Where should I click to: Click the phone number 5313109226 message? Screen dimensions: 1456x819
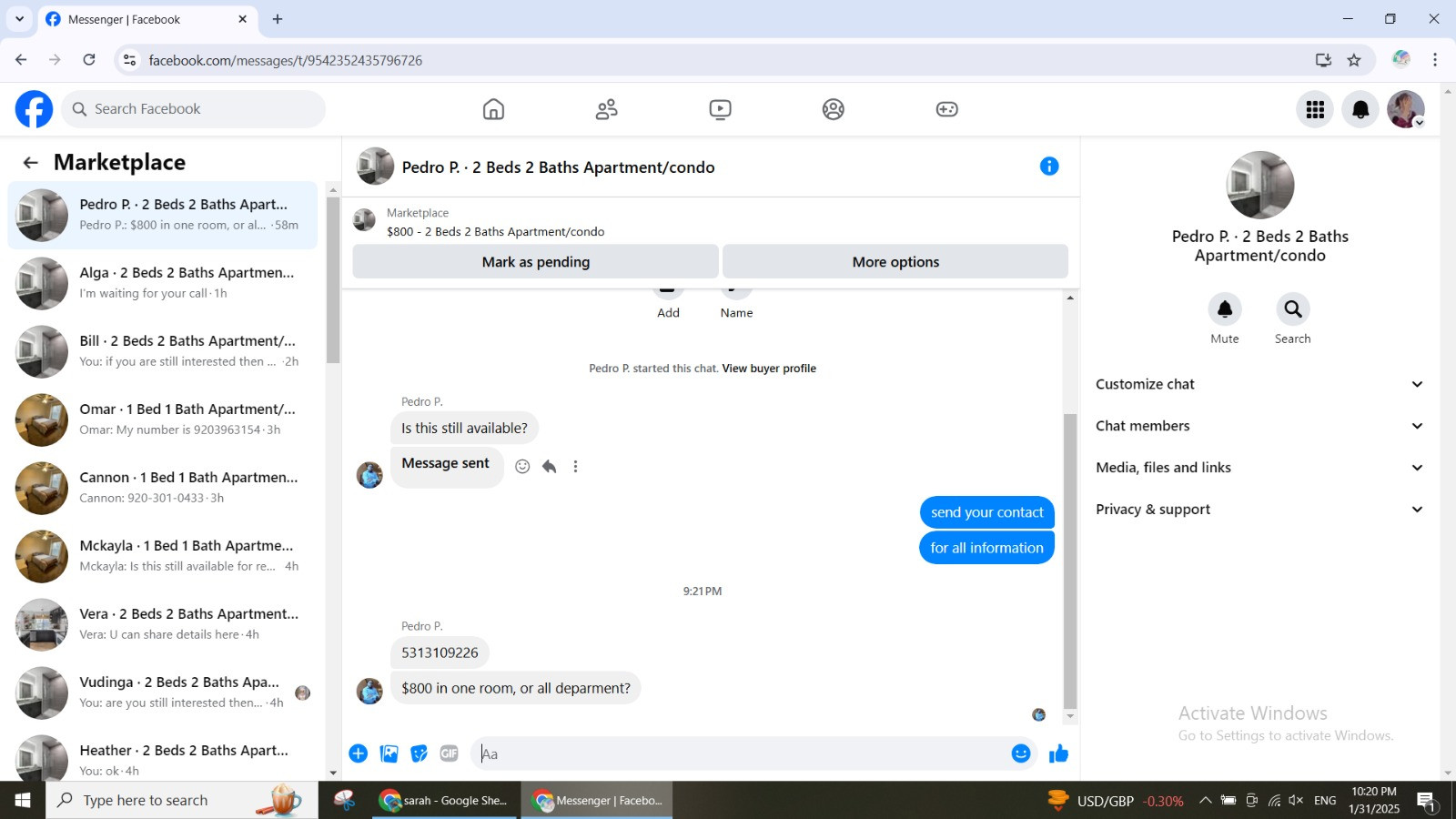440,652
